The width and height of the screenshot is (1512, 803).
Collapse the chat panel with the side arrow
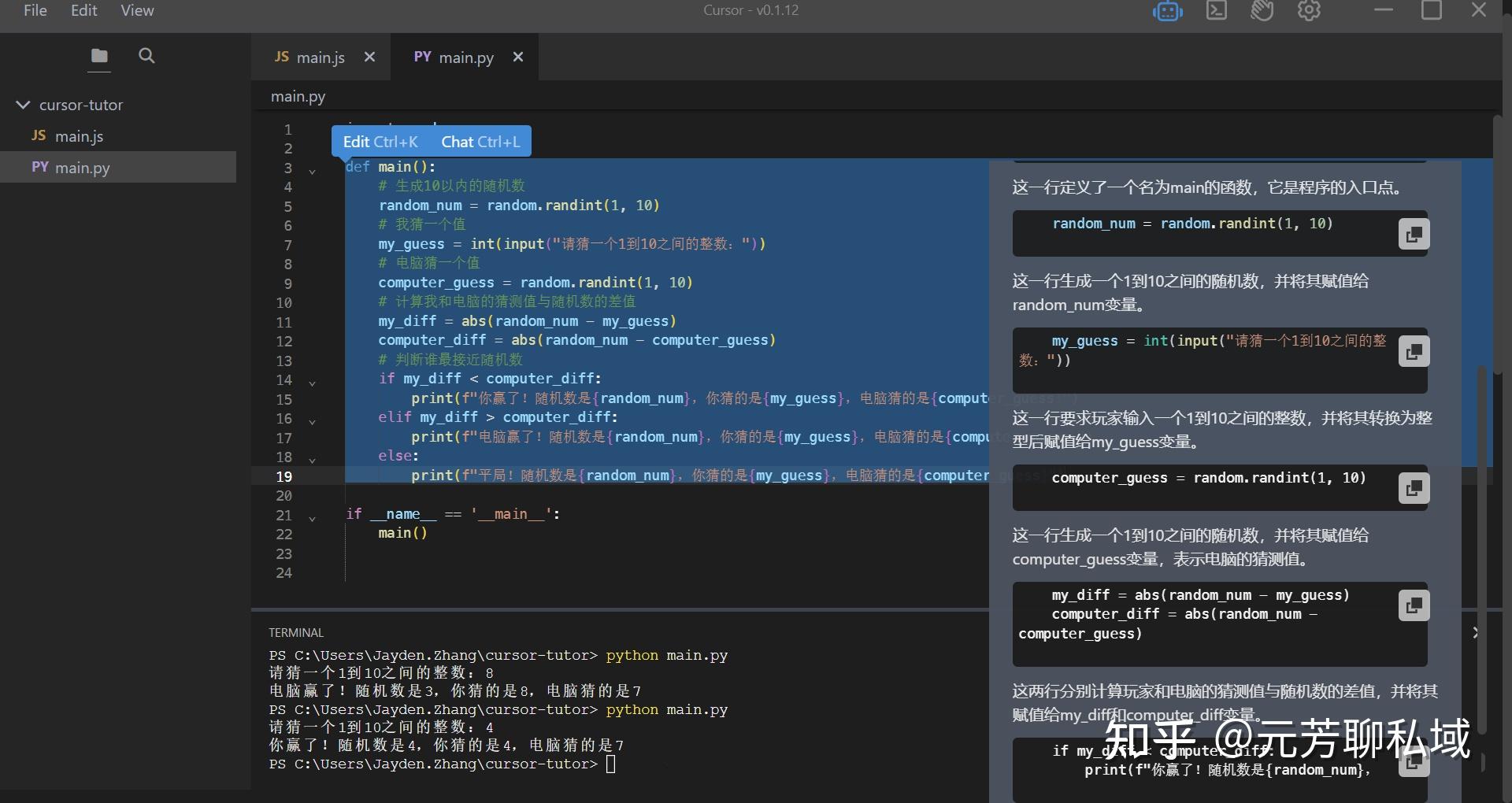point(1475,632)
